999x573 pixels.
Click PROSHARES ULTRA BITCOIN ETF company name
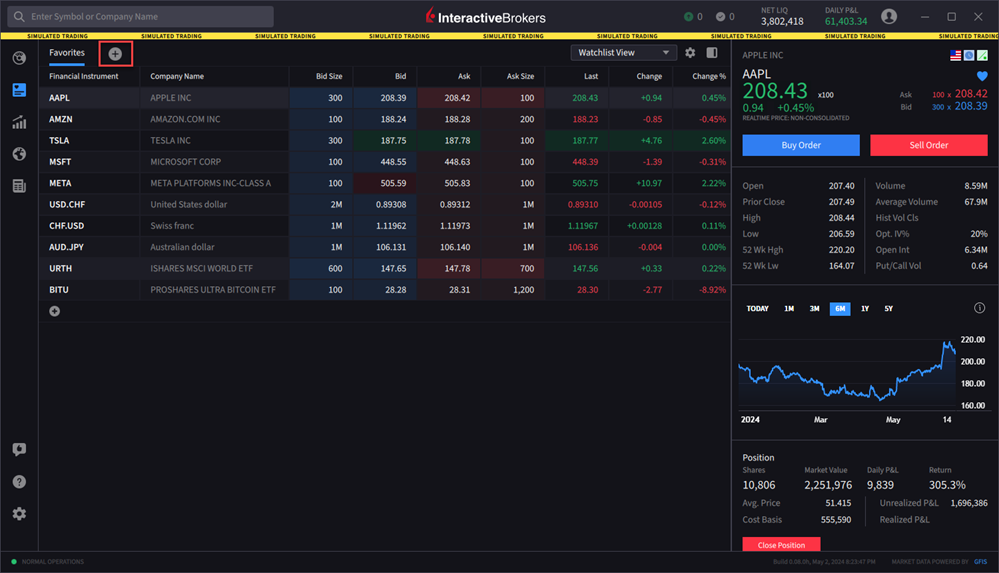coord(213,289)
